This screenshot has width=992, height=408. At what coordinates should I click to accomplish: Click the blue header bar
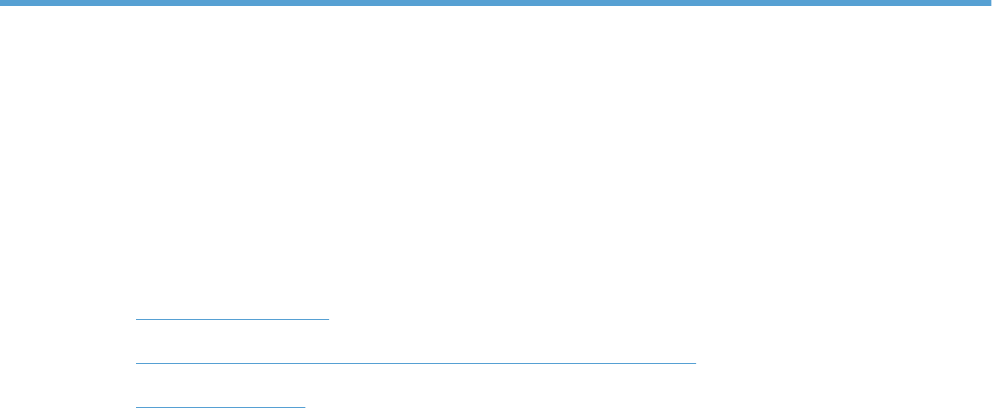(x=496, y=3)
